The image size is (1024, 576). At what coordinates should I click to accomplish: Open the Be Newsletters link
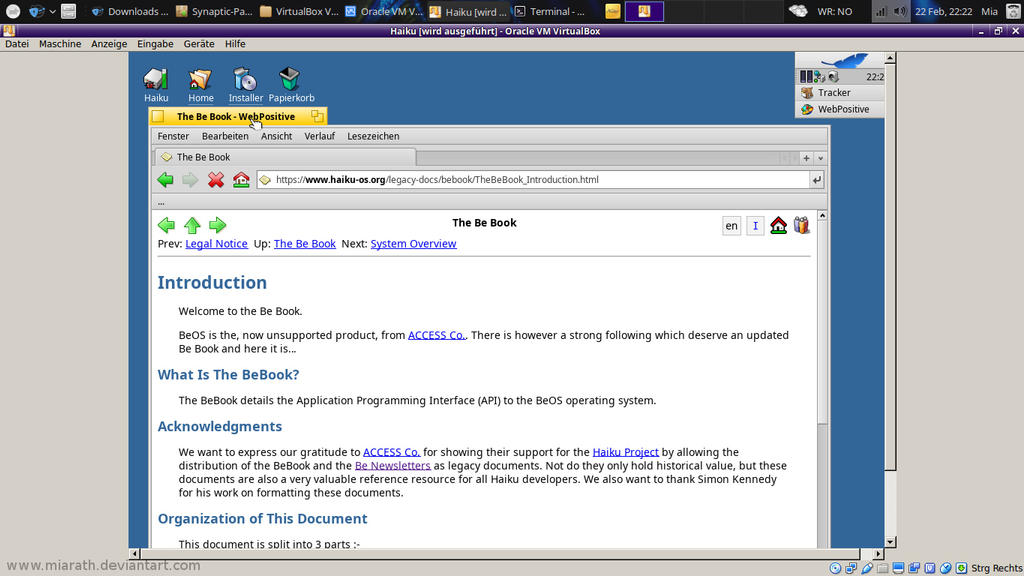click(x=392, y=466)
